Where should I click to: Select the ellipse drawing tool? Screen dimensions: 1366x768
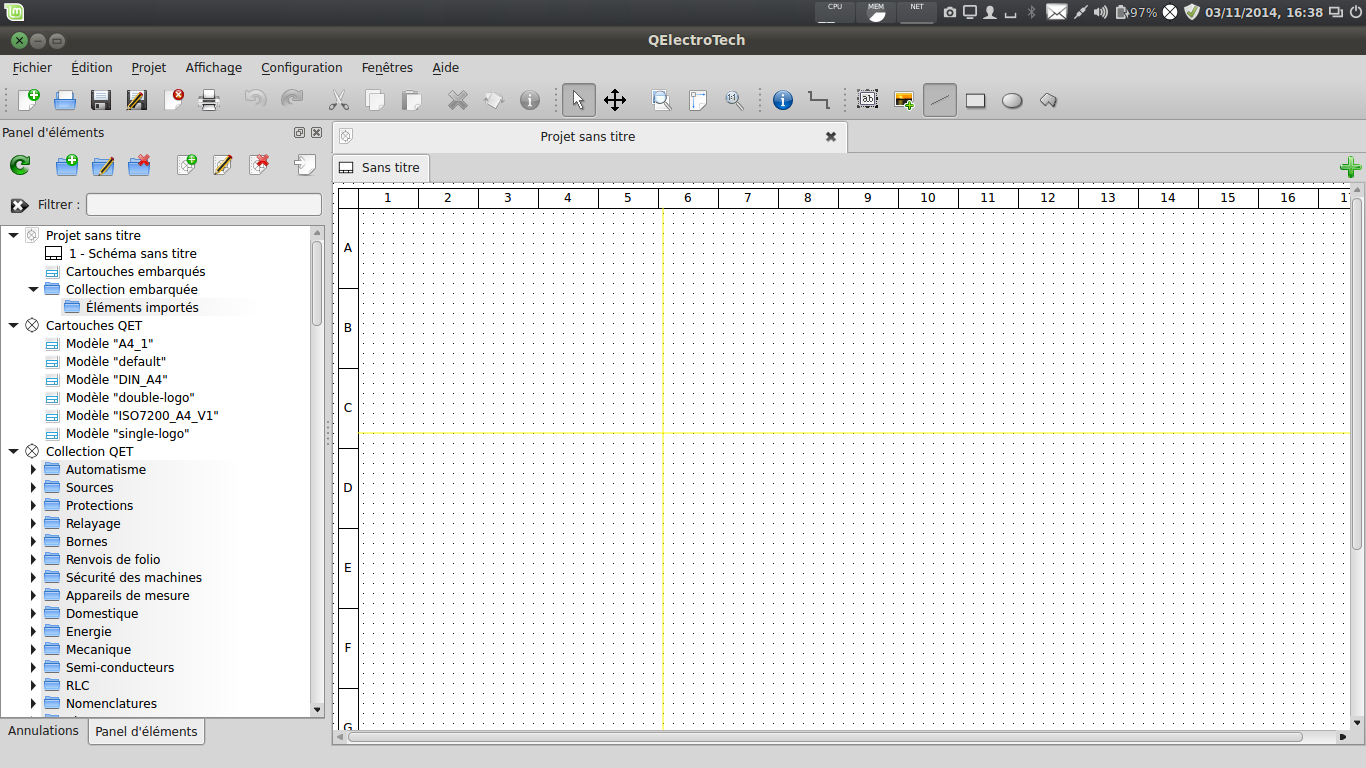coord(1012,100)
